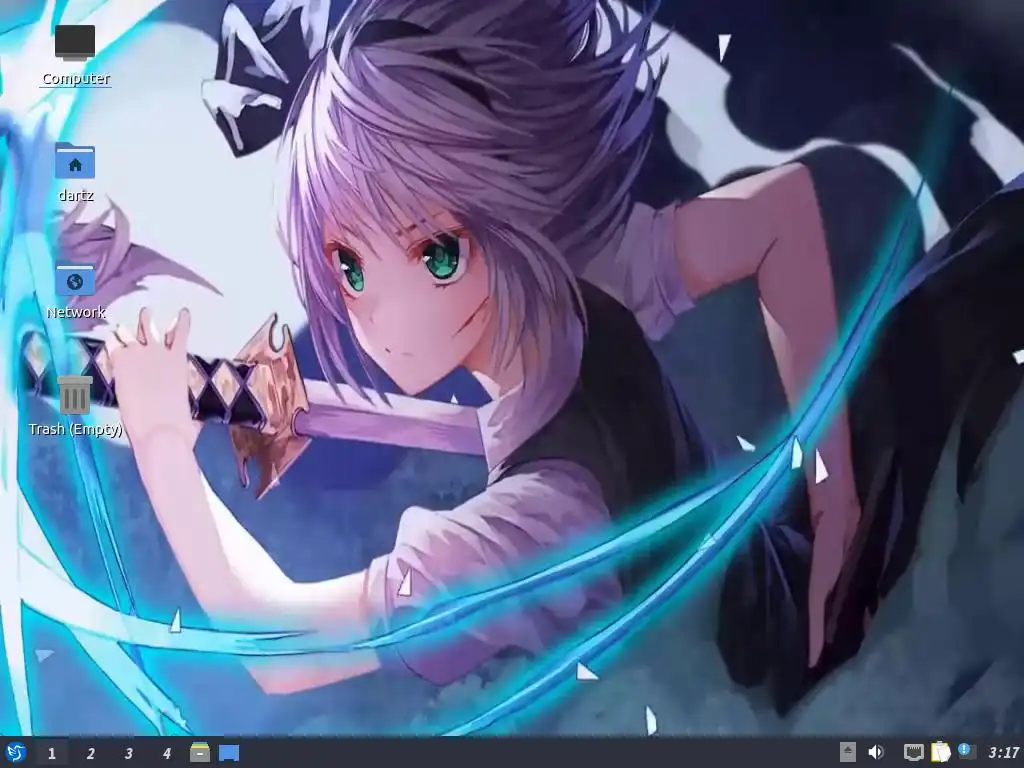The height and width of the screenshot is (768, 1024).
Task: Open the removable media eject icon
Action: pyautogui.click(x=847, y=752)
